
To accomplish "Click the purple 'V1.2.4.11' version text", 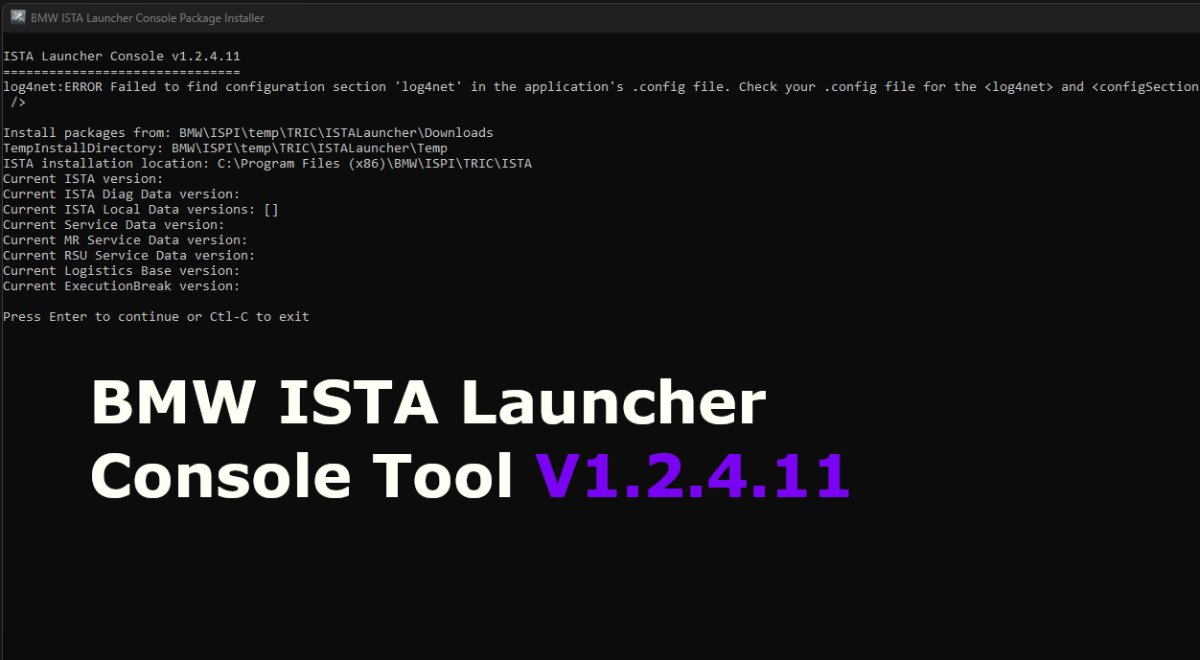I will coord(692,475).
